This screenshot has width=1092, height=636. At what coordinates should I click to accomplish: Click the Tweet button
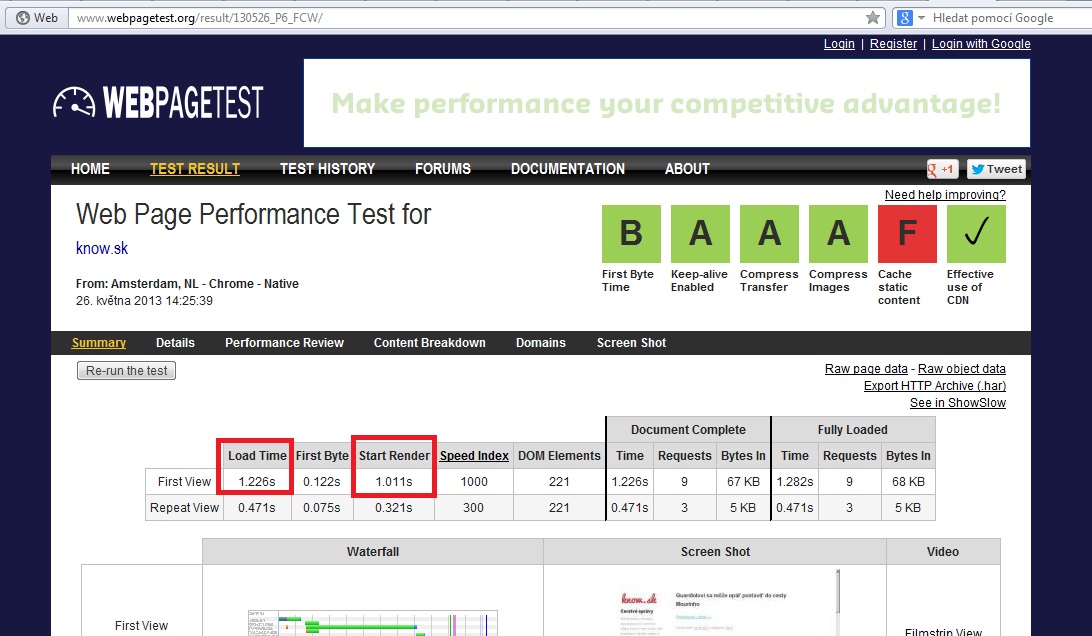[x=996, y=169]
